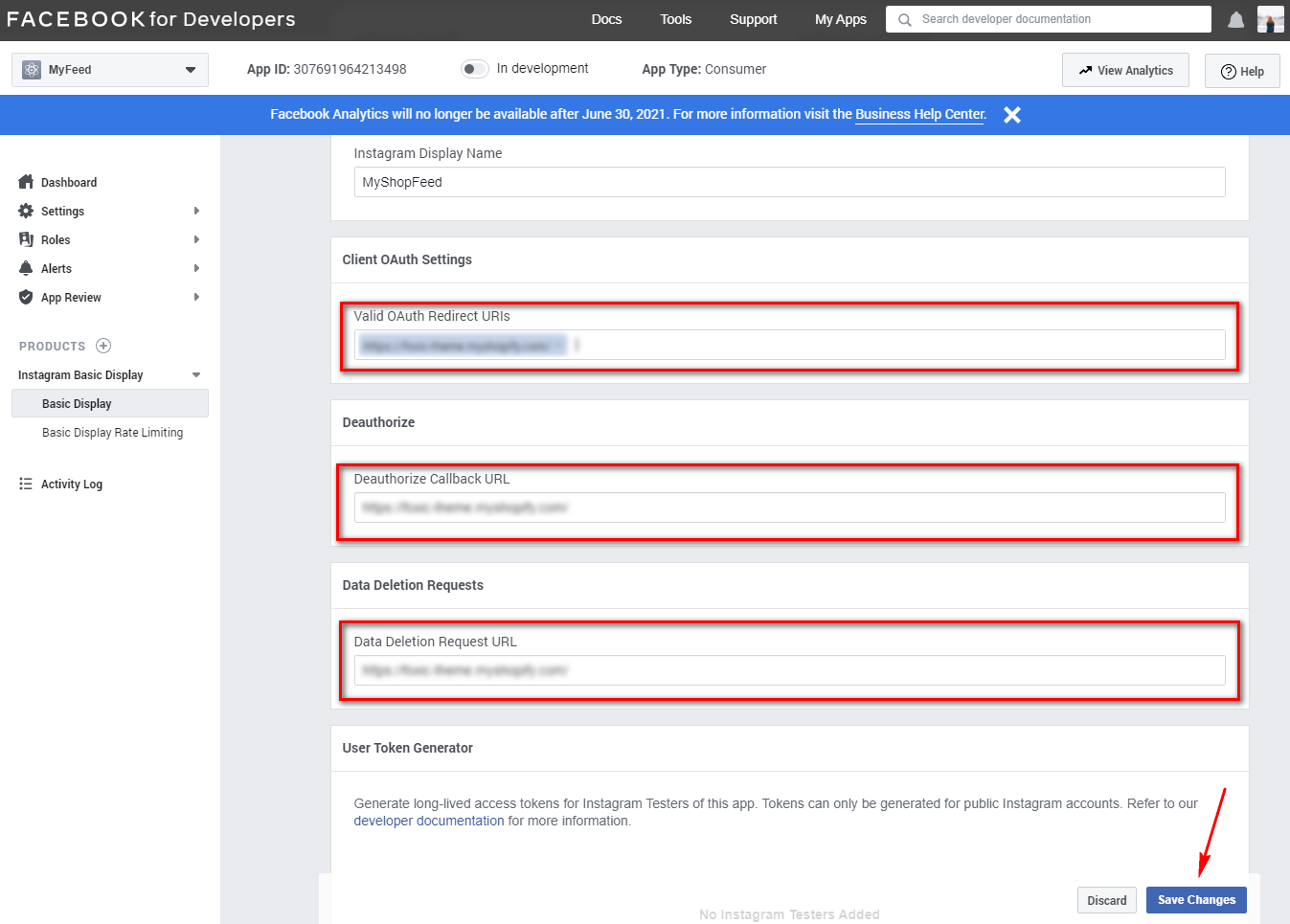Select Basic Display Rate Limiting

[x=112, y=433]
